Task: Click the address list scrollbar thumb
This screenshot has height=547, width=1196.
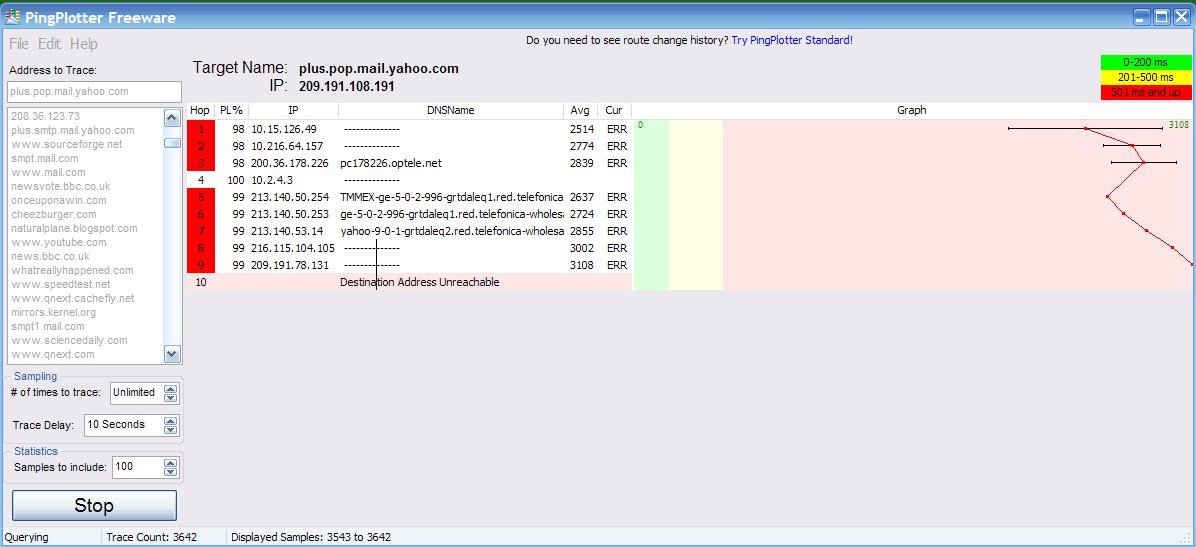Action: click(x=172, y=143)
